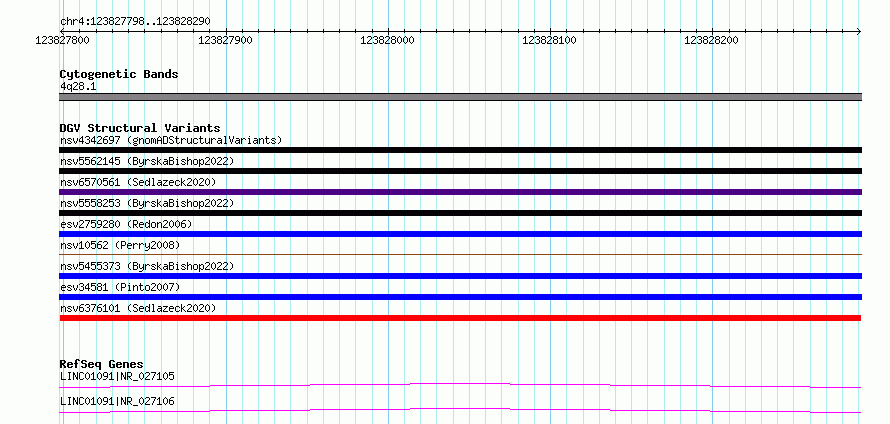This screenshot has height=424, width=890.
Task: Click the 123827800 ruler coordinate
Action: coord(62,40)
